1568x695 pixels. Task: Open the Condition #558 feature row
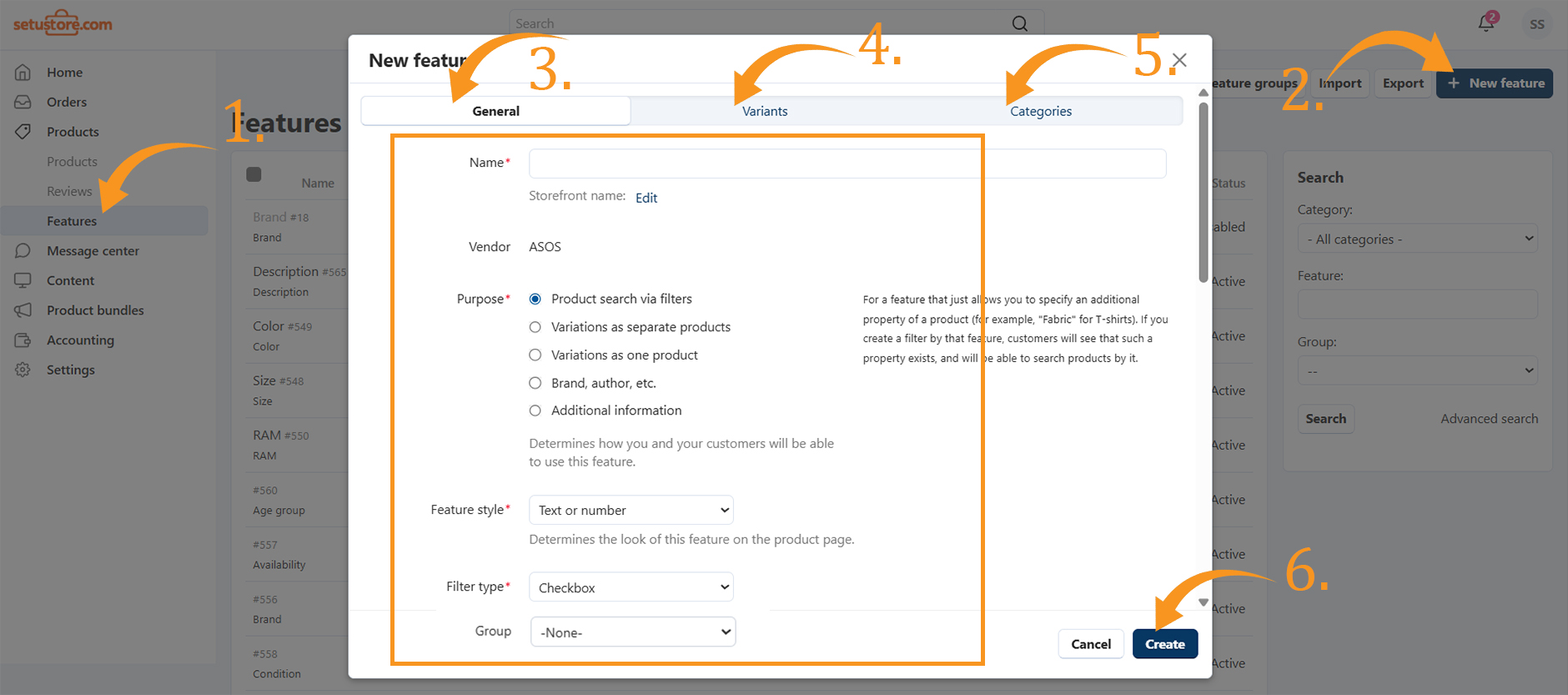click(277, 673)
